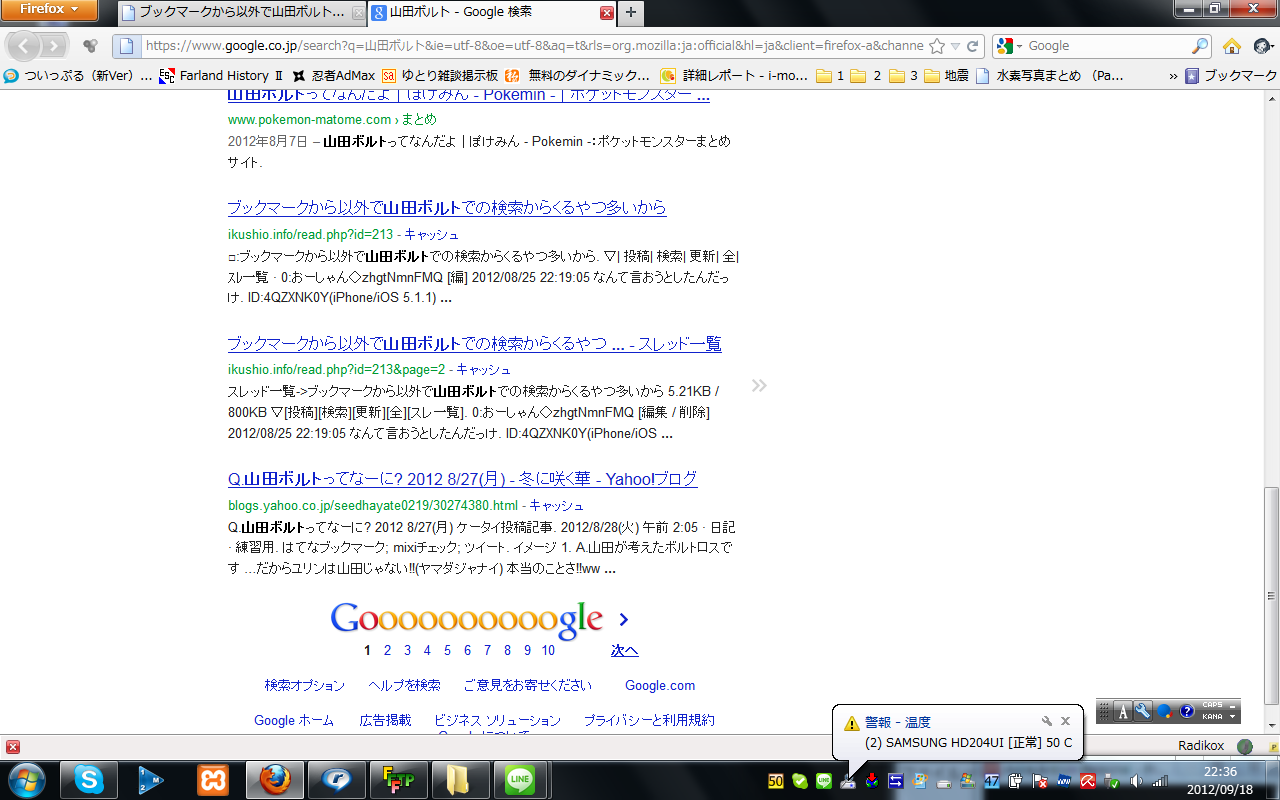Toggle the KANA lock on IME bar
1280x800 pixels.
(1211, 716)
